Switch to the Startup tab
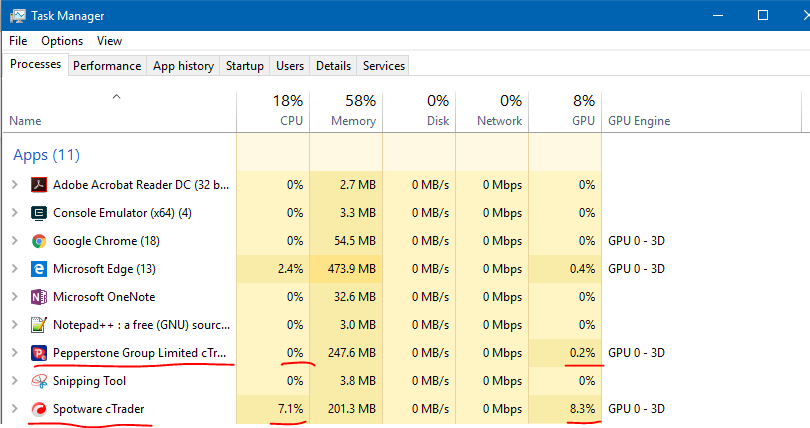Viewport: 810px width, 428px height. coord(245,66)
